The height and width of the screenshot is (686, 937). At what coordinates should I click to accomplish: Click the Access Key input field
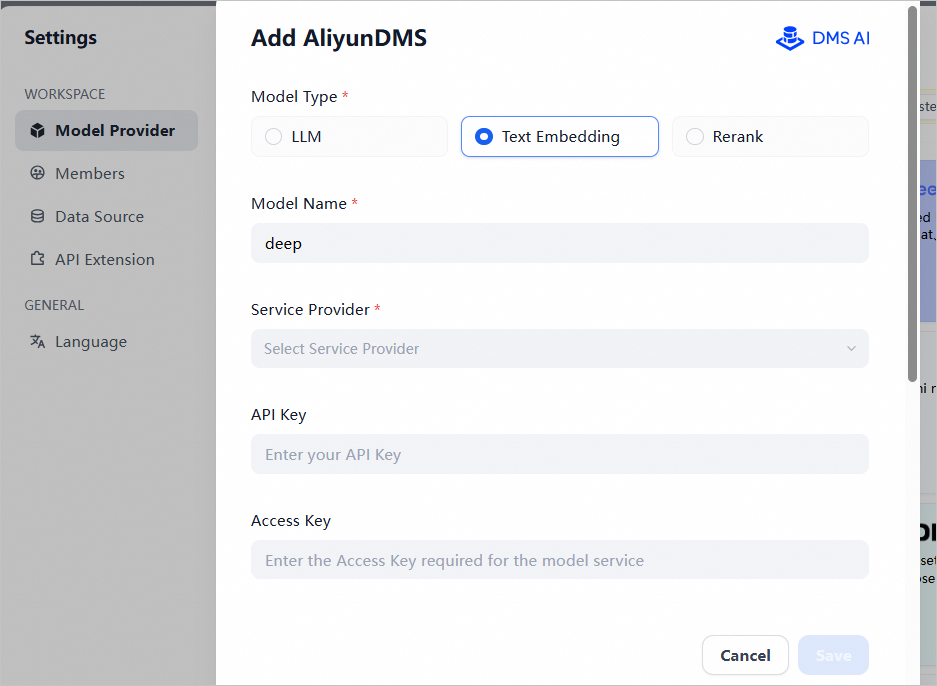click(x=559, y=560)
